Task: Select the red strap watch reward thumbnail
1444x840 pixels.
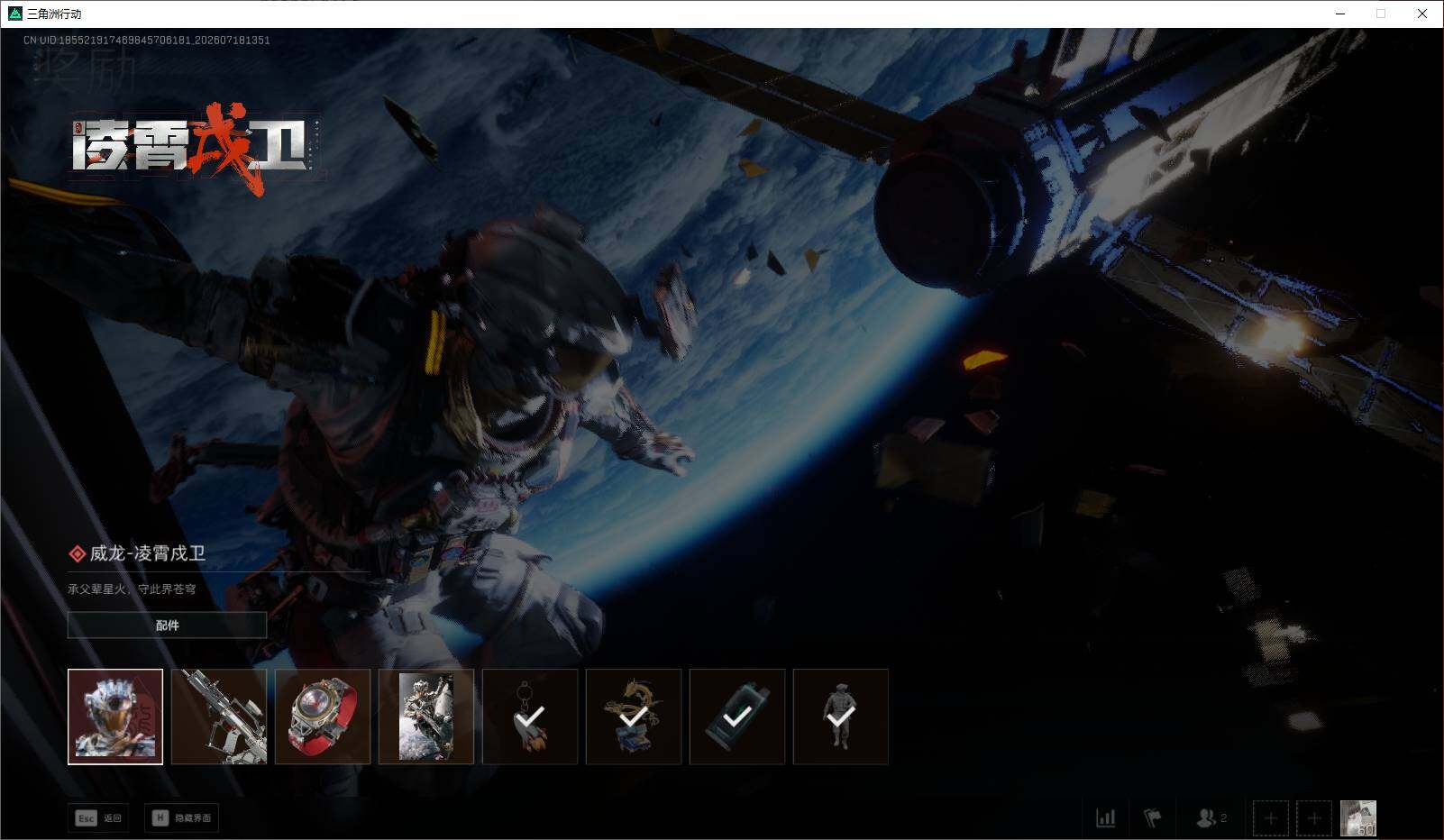Action: pyautogui.click(x=323, y=717)
